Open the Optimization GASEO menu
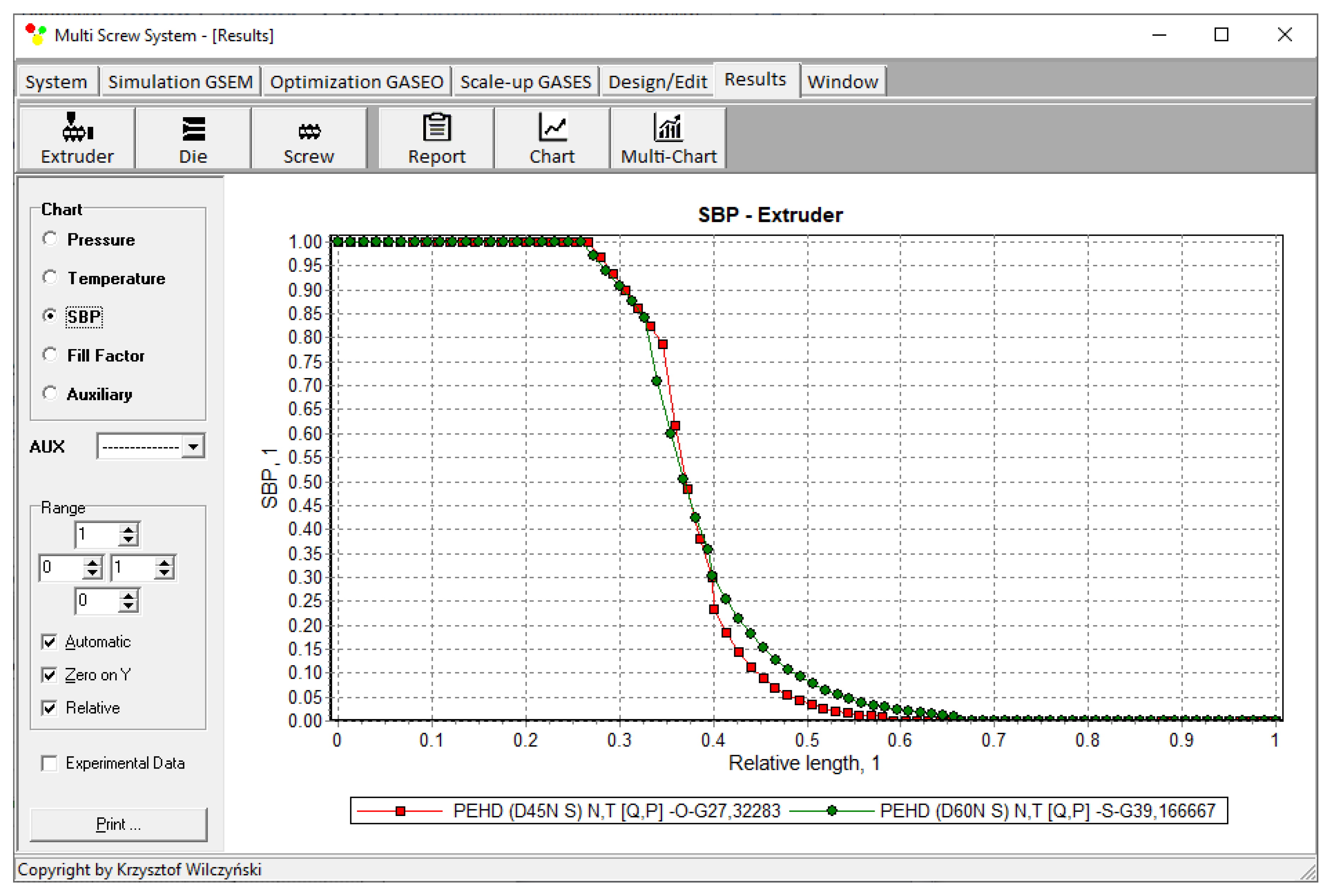 point(356,82)
